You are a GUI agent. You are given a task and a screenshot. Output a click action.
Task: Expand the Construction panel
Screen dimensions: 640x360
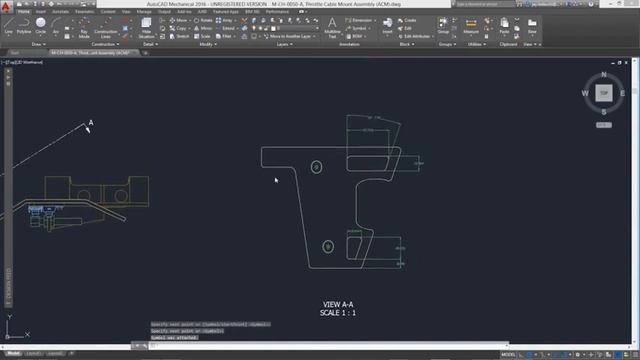pyautogui.click(x=105, y=44)
